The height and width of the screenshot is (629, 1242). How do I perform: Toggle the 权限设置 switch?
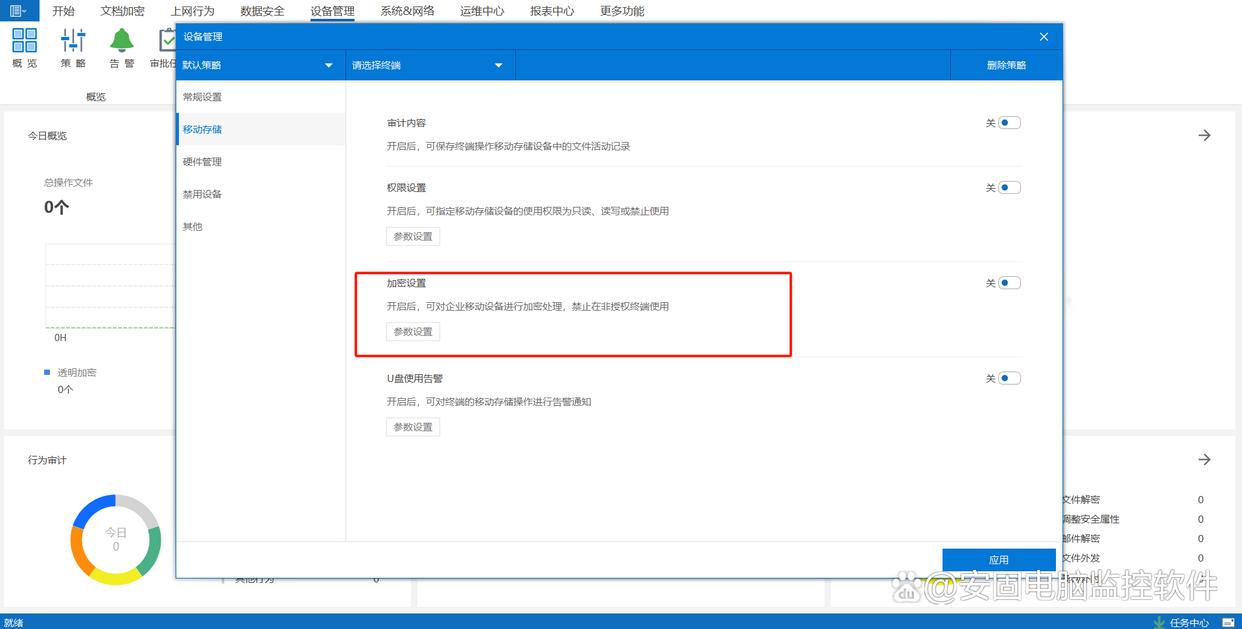[x=1009, y=187]
